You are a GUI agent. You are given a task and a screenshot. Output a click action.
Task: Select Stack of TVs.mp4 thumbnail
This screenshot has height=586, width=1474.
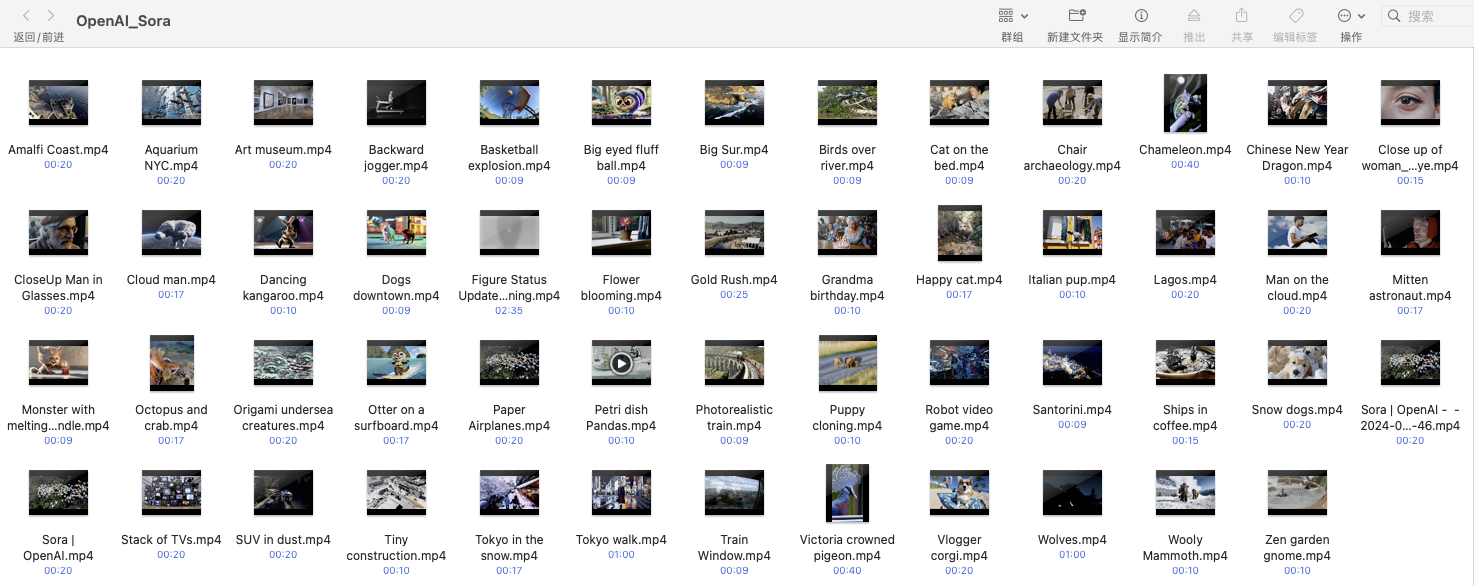point(171,493)
